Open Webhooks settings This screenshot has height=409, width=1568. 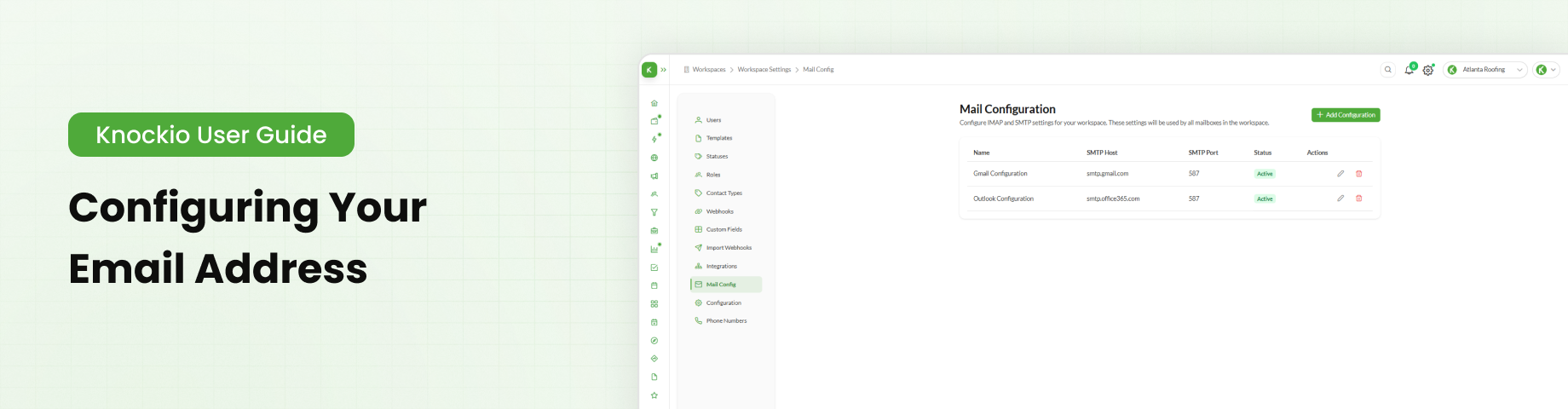point(726,211)
